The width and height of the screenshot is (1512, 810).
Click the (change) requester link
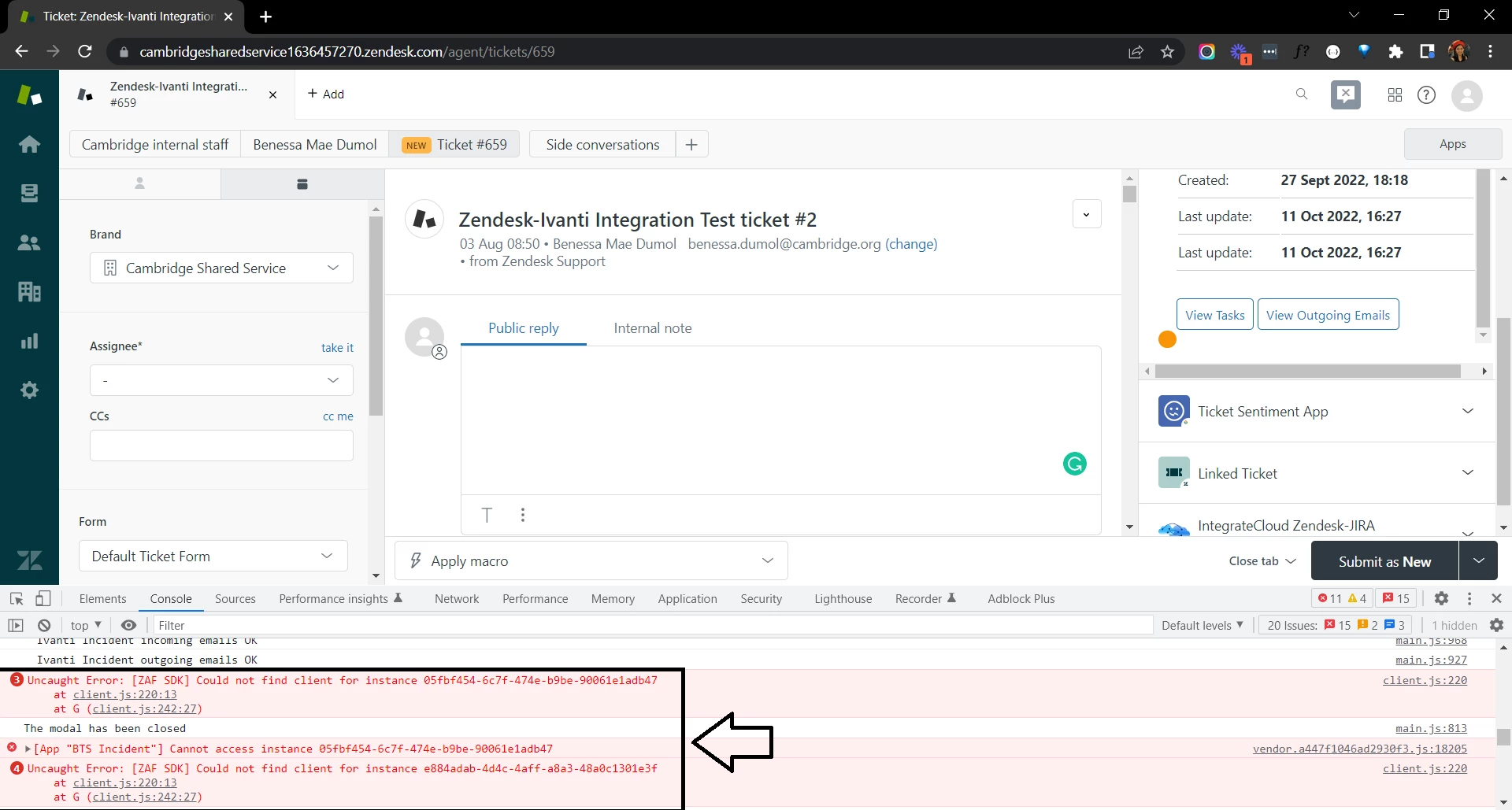coord(911,244)
